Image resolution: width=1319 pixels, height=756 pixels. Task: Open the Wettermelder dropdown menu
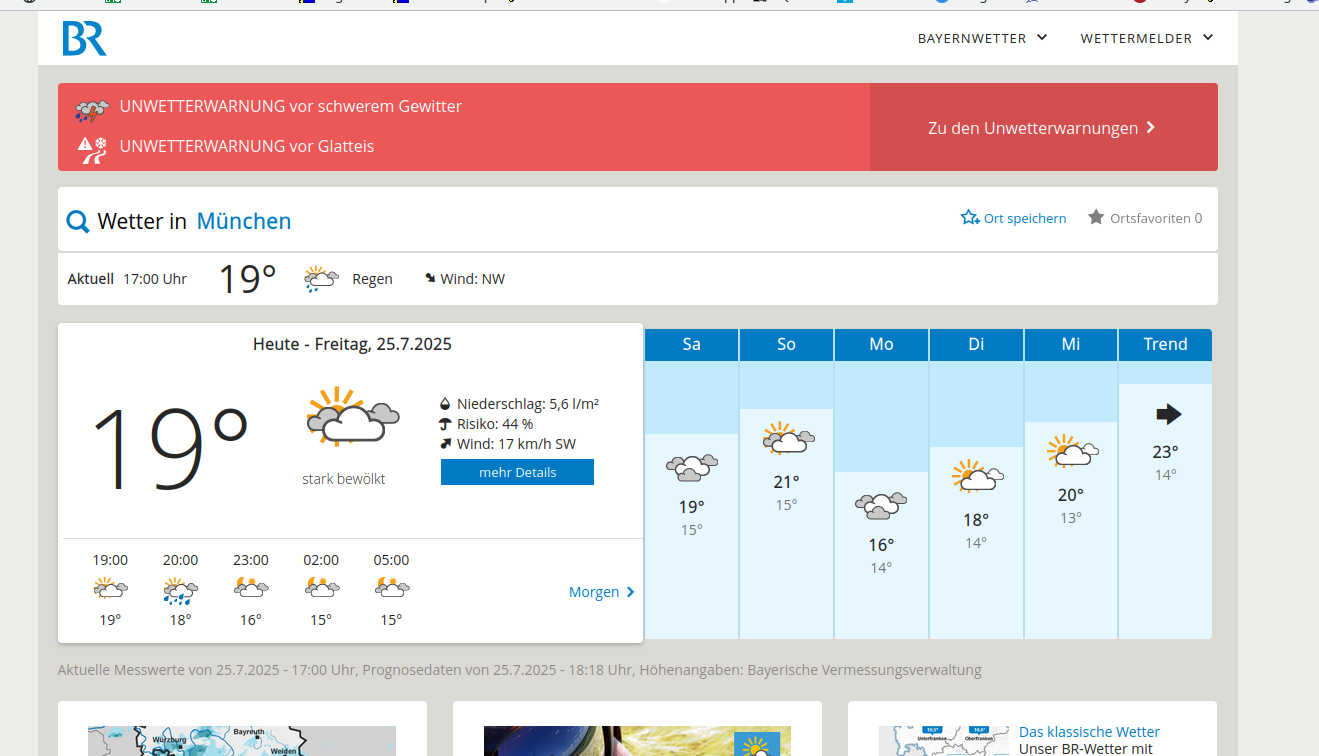pos(1146,38)
